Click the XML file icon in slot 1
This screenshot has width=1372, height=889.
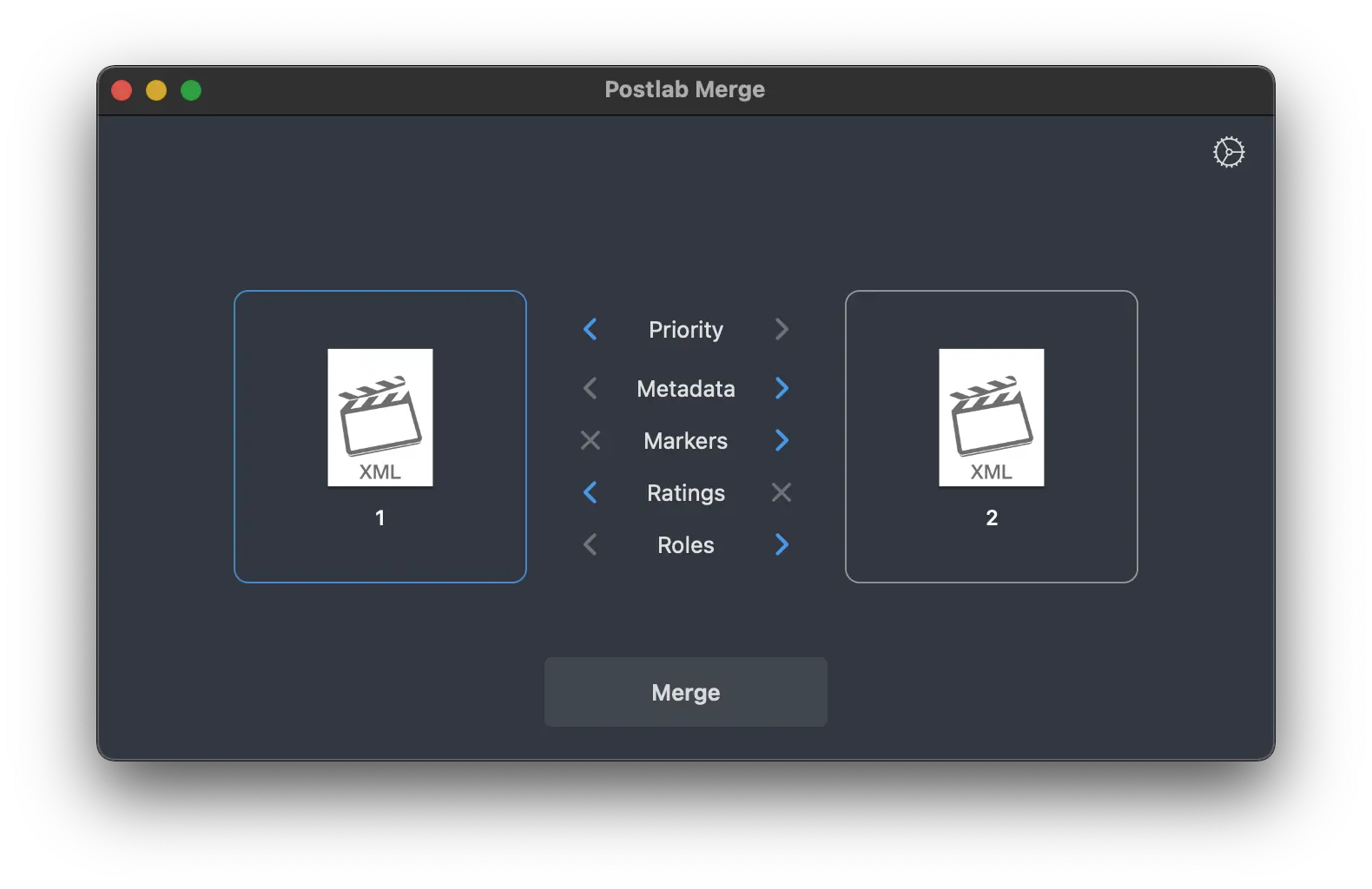379,417
